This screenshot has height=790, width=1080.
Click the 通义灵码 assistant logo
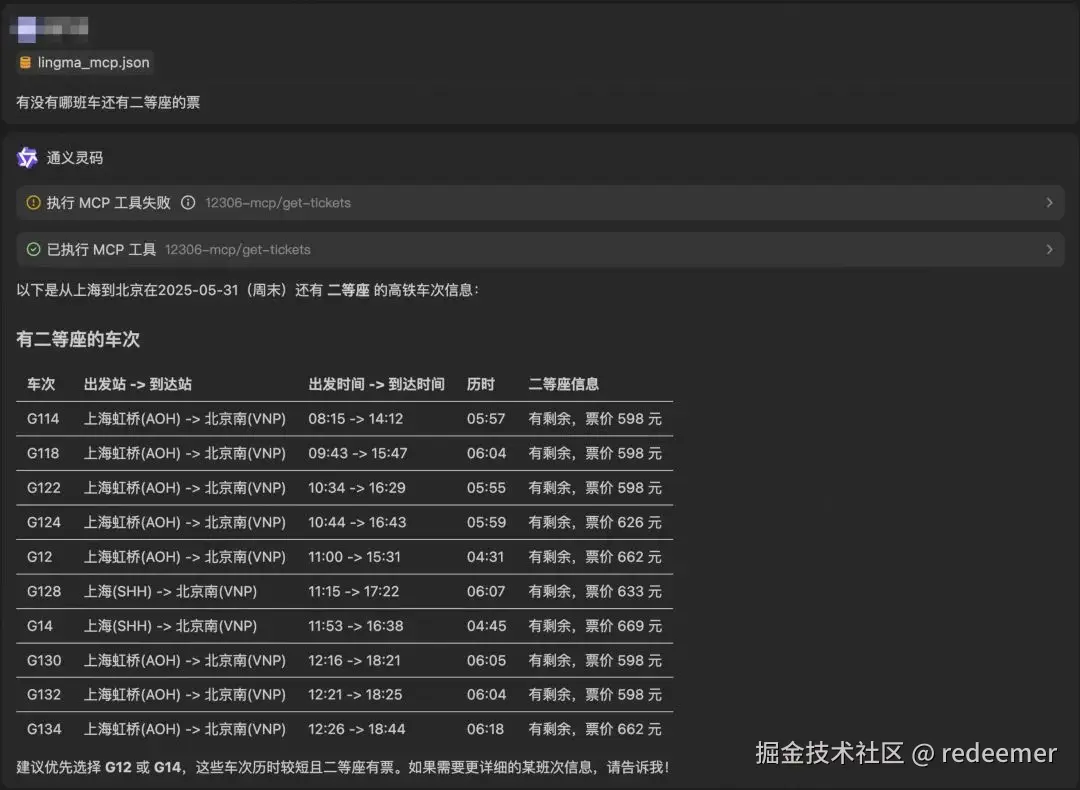27,158
